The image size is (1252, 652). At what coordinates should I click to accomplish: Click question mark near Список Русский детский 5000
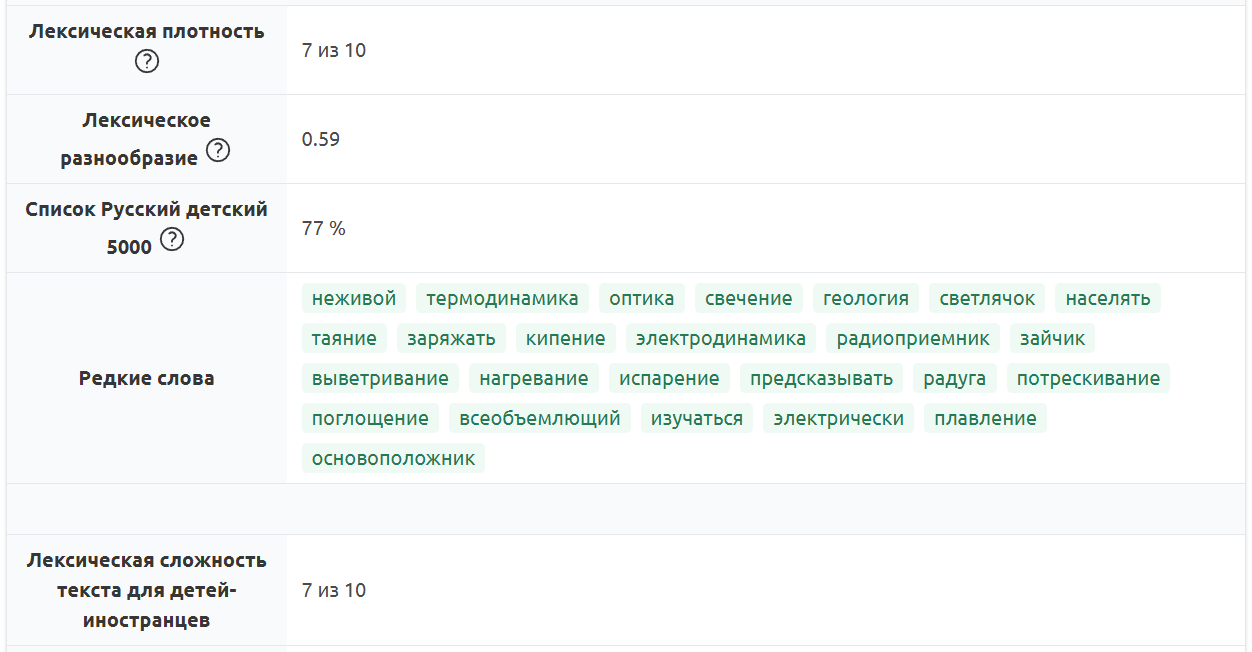pos(172,240)
